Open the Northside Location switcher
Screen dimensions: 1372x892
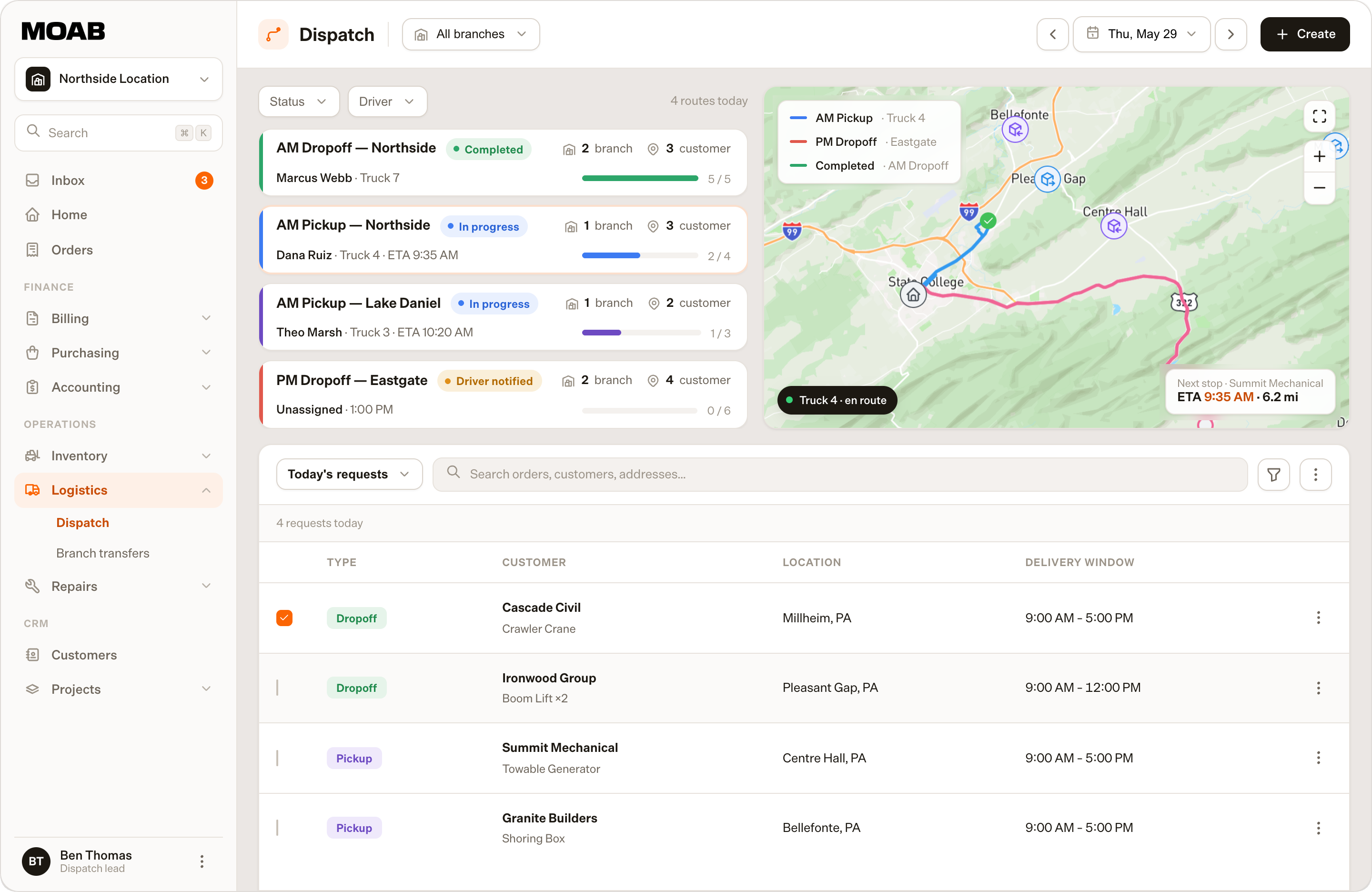coord(118,79)
